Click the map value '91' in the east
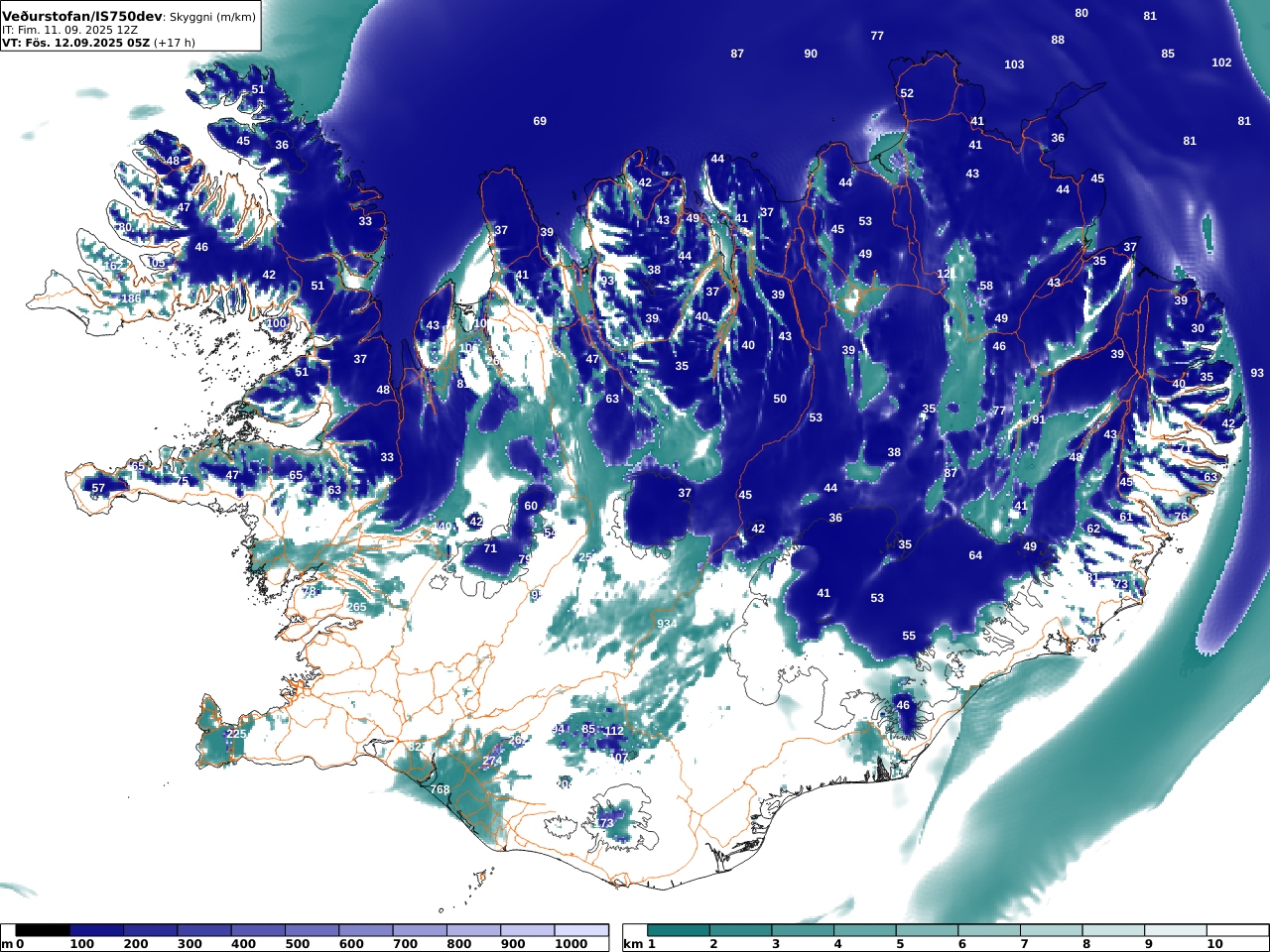1270x952 pixels. [1039, 419]
